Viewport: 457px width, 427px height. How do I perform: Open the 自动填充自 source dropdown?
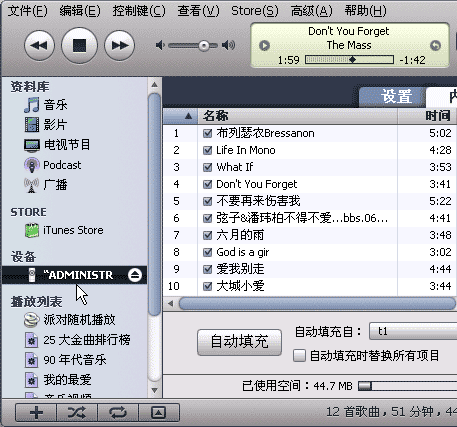[413, 331]
